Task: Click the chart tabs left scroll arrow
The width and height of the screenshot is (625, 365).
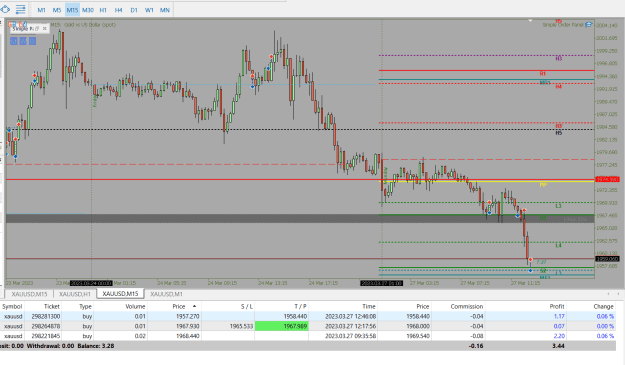Action: pyautogui.click(x=608, y=294)
